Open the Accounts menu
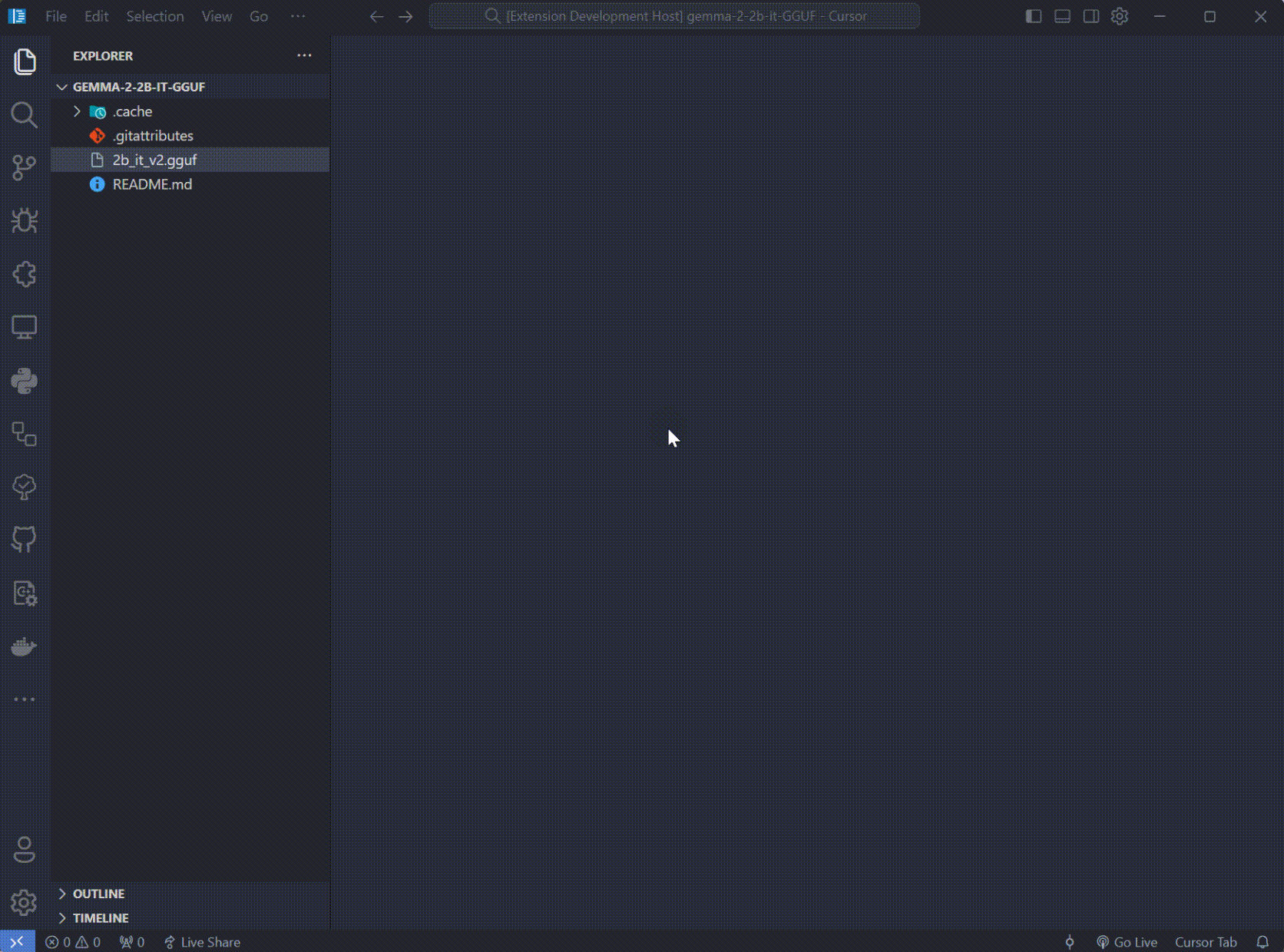The image size is (1284, 952). [25, 850]
